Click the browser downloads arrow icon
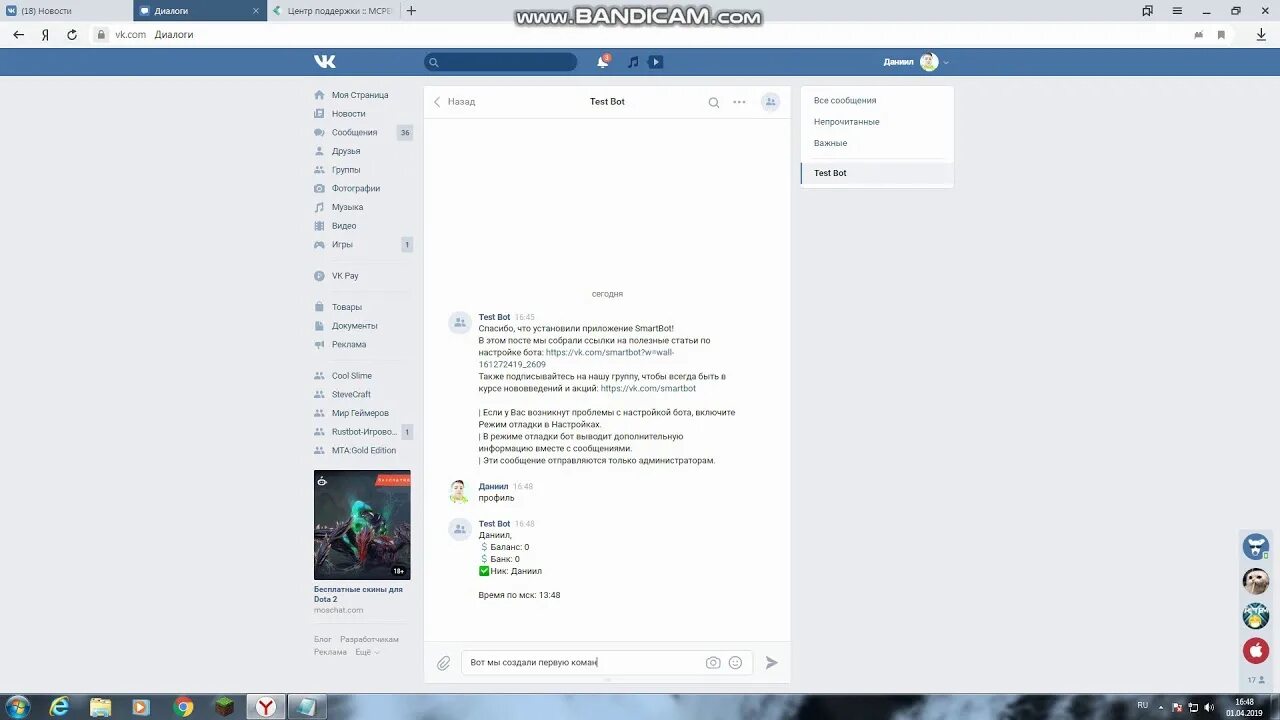The image size is (1280, 720). coord(1260,34)
